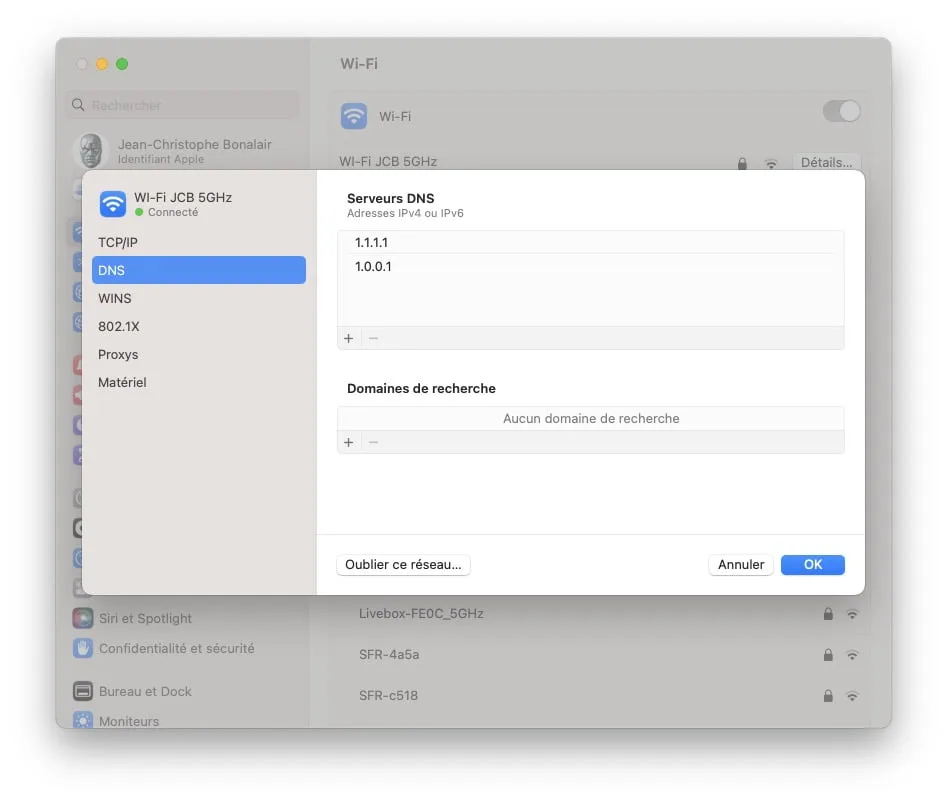Select DNS server 1.1.1.1
This screenshot has width=947, height=802.
click(591, 242)
